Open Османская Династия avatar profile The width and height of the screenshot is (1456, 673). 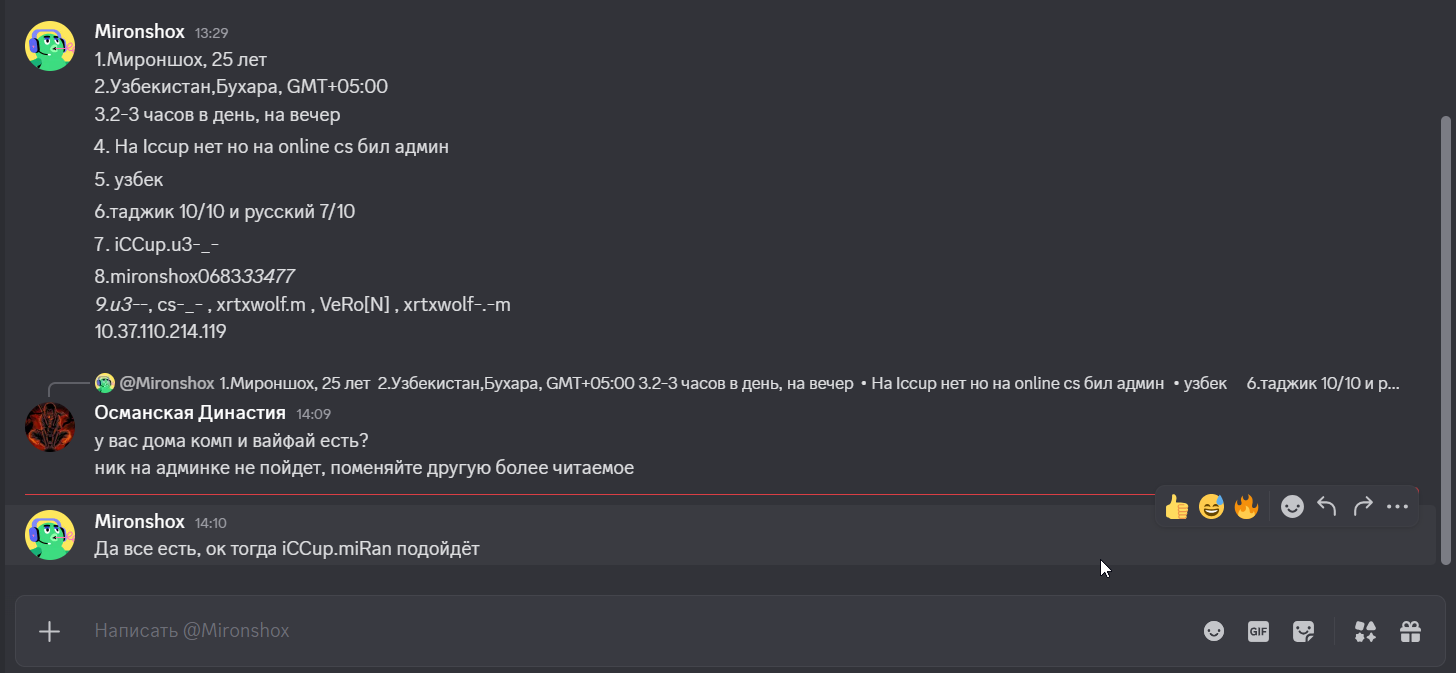click(50, 427)
